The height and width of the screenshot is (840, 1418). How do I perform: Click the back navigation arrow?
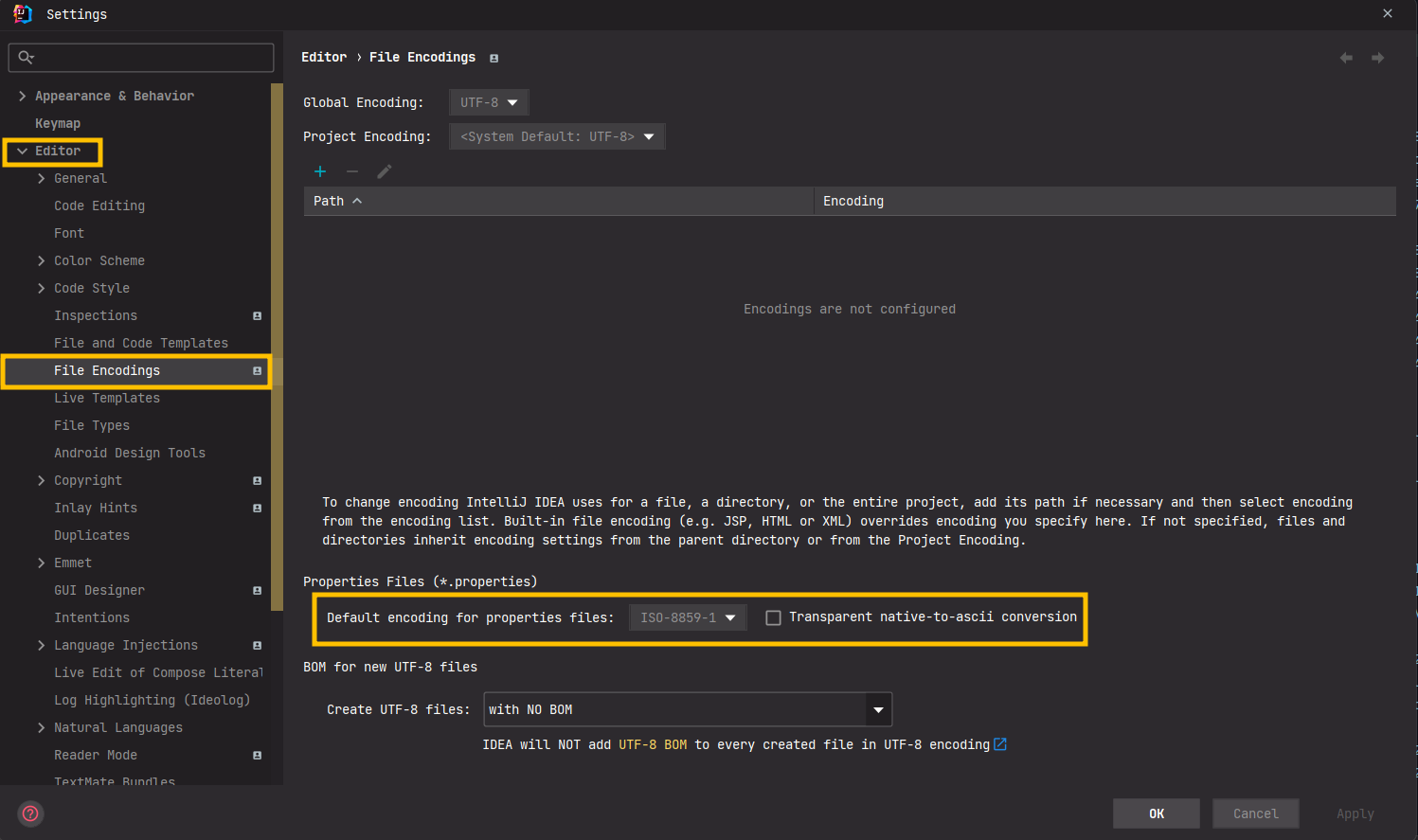1346,58
